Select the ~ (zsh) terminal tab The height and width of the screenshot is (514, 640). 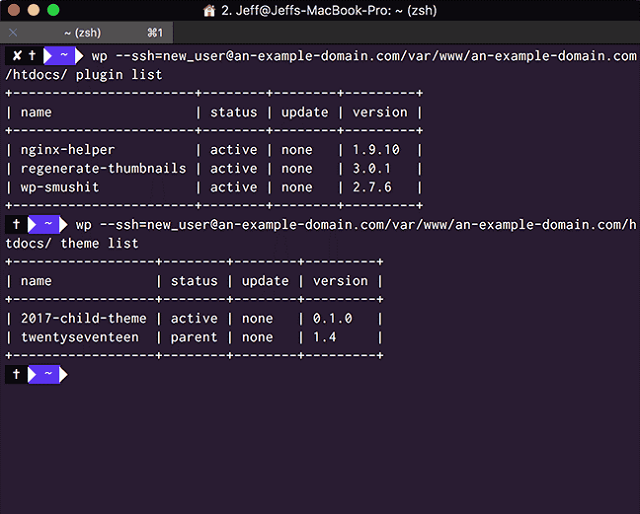[87, 33]
